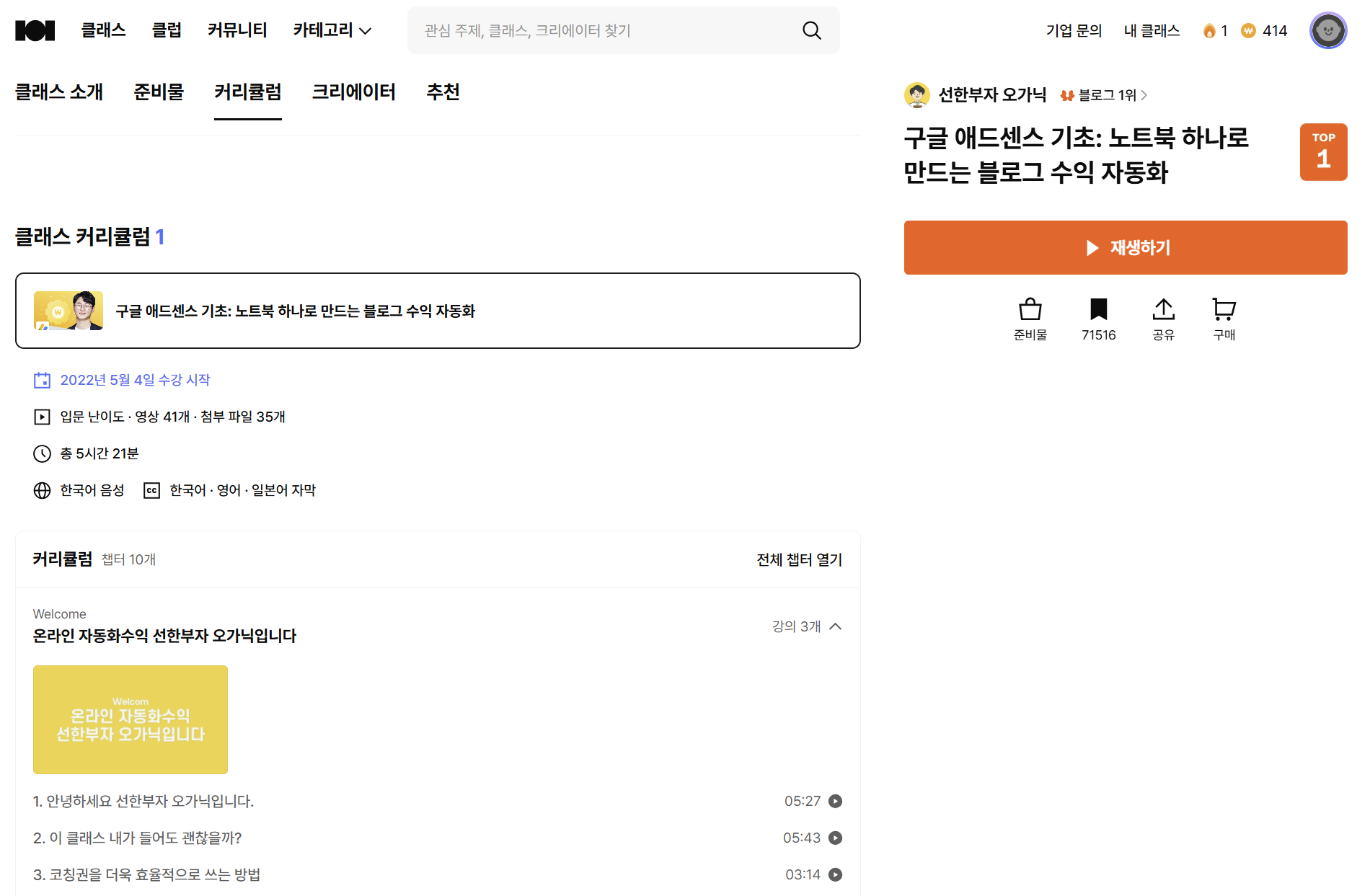Switch to 추천 tab
The image size is (1370, 896).
point(443,92)
